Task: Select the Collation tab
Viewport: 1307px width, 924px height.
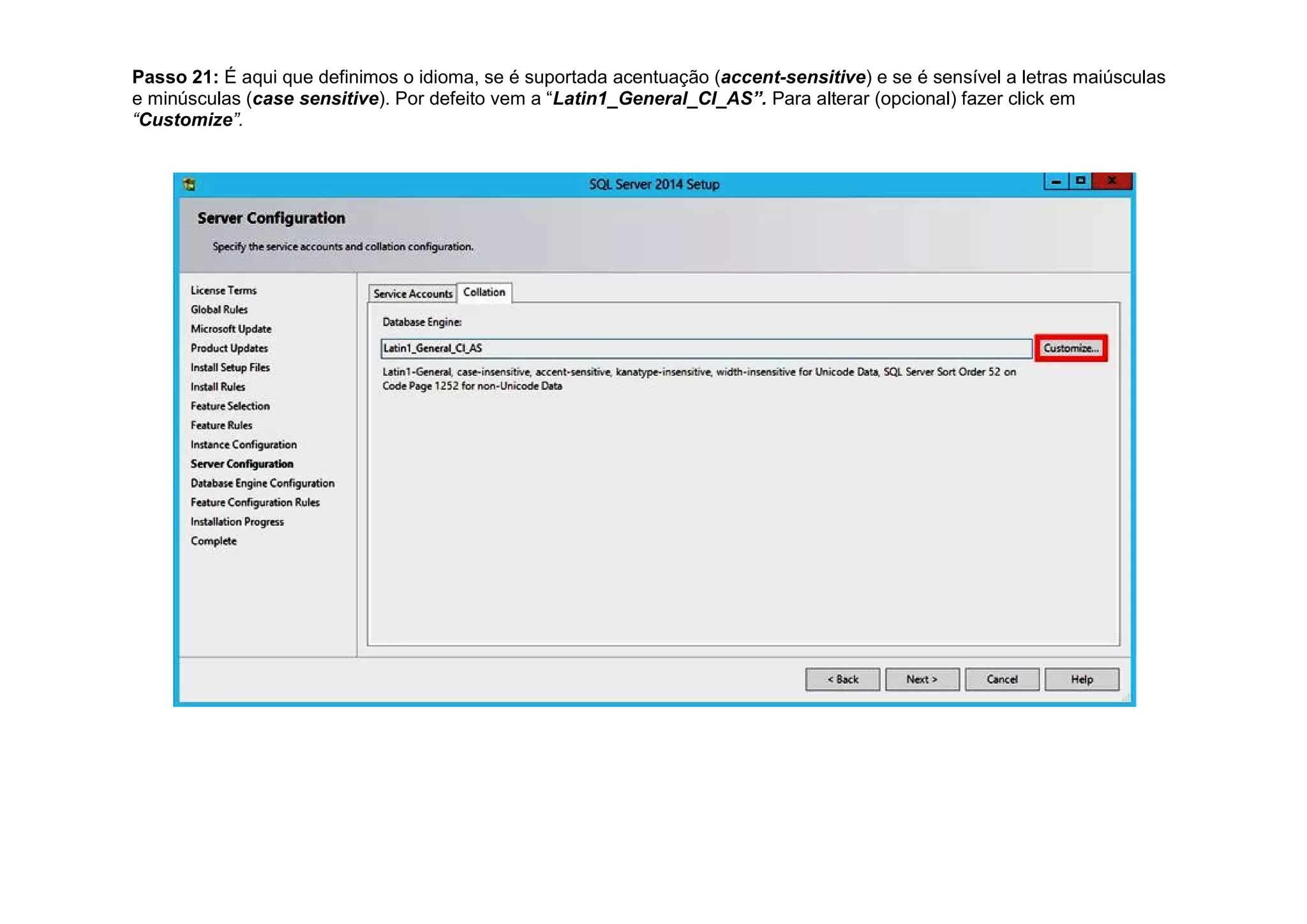Action: click(484, 292)
